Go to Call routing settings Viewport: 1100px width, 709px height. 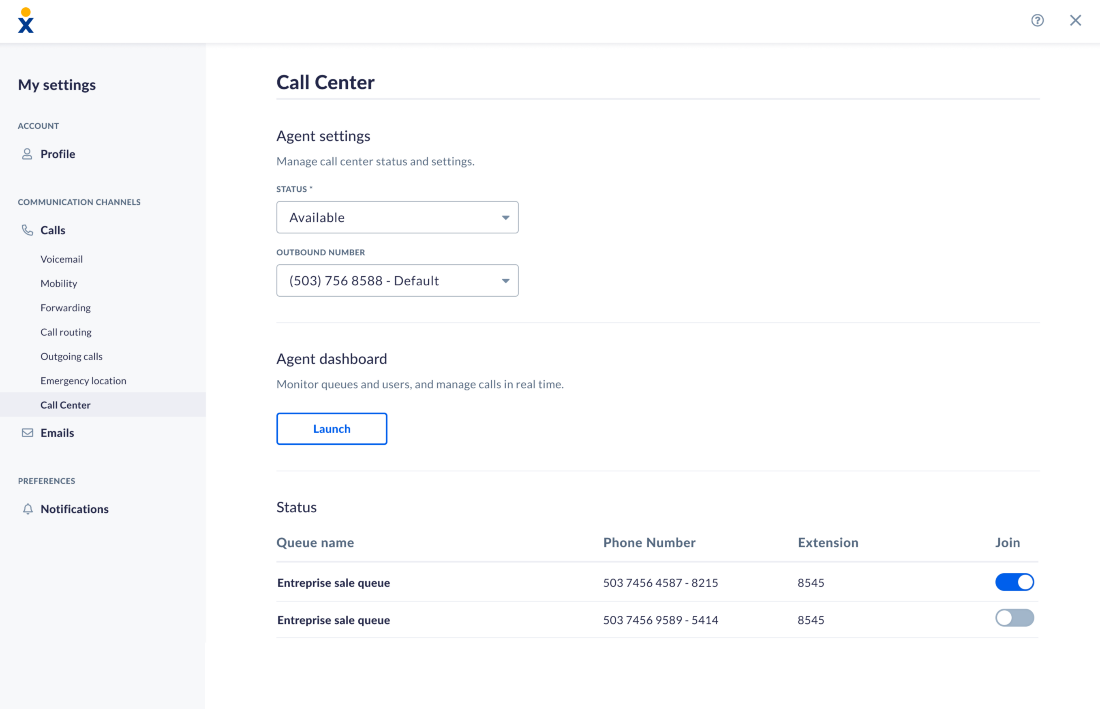click(x=66, y=332)
